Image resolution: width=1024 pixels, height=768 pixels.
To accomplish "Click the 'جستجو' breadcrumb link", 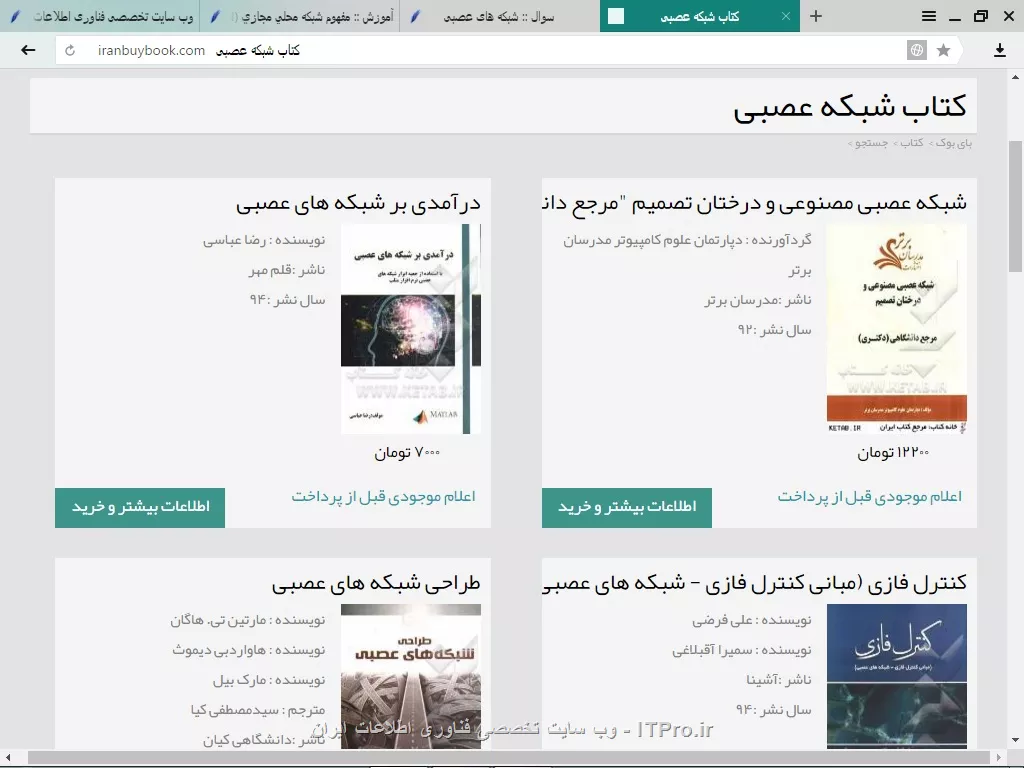I will coord(872,143).
